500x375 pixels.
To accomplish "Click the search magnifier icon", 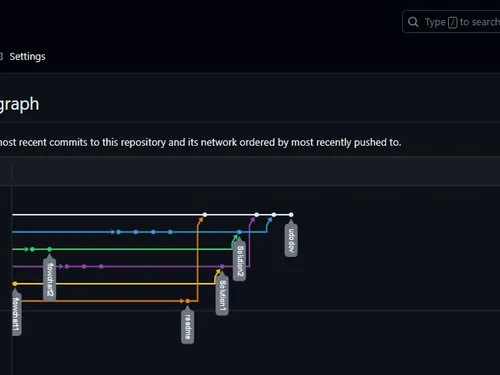I will 413,22.
